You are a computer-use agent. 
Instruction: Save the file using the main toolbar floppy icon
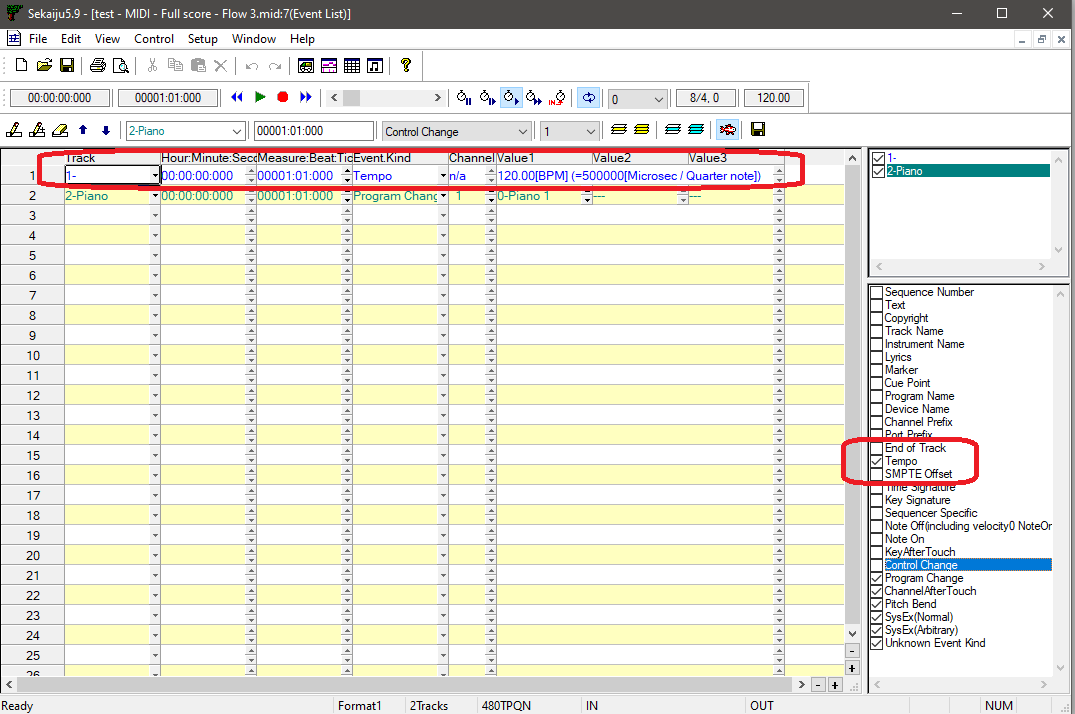click(x=67, y=65)
